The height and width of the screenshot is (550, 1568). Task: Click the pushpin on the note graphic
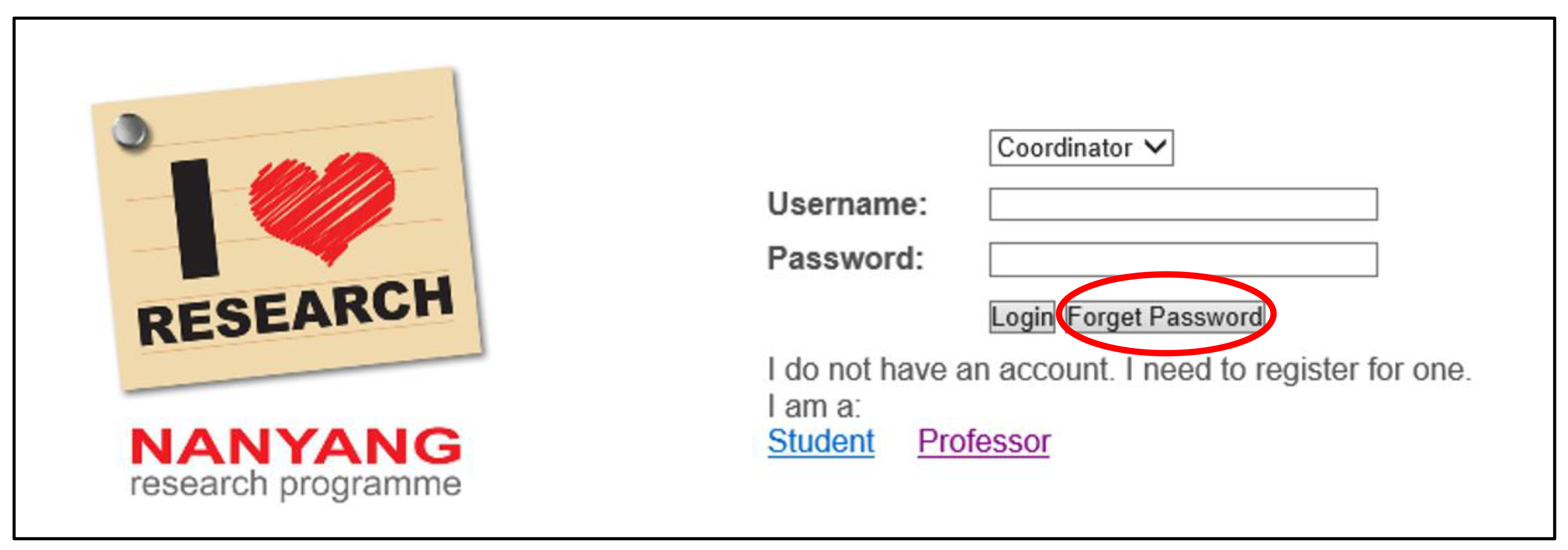point(131,133)
